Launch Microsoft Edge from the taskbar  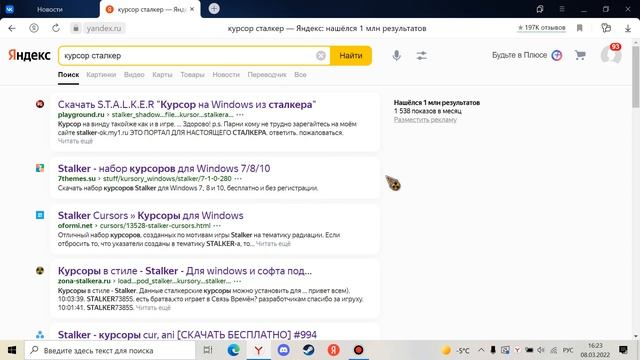pos(233,350)
